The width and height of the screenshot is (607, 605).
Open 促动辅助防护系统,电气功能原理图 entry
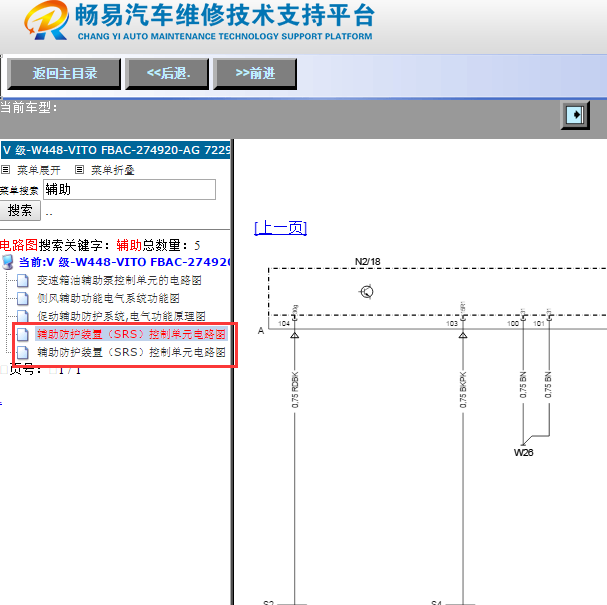[121, 316]
